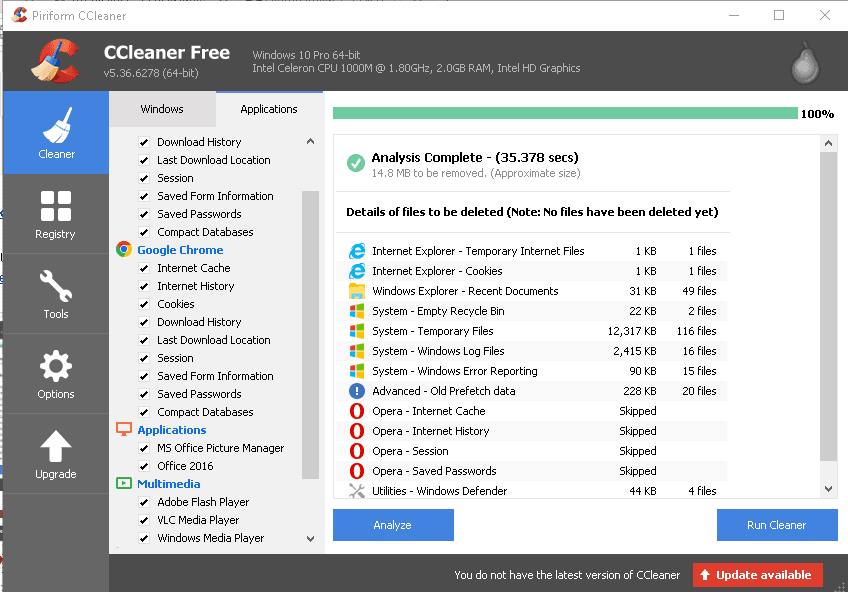Click the Update available button

click(758, 575)
